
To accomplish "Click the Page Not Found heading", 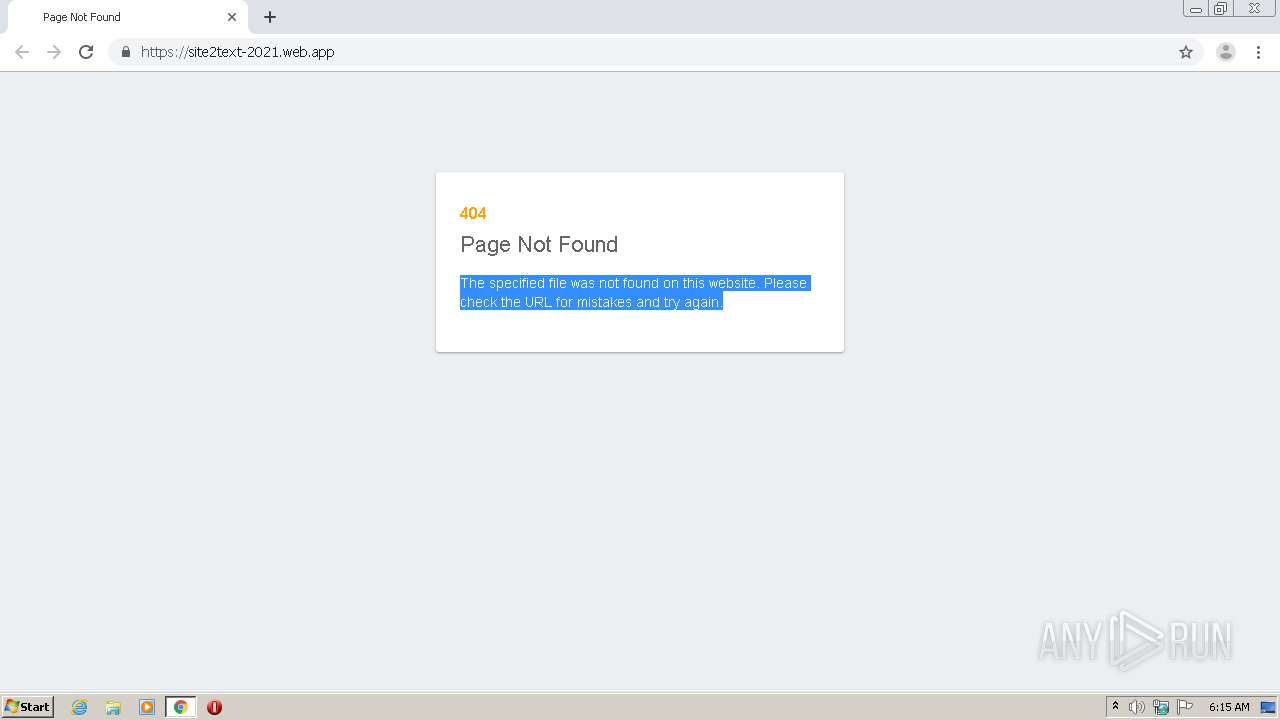I will (539, 244).
